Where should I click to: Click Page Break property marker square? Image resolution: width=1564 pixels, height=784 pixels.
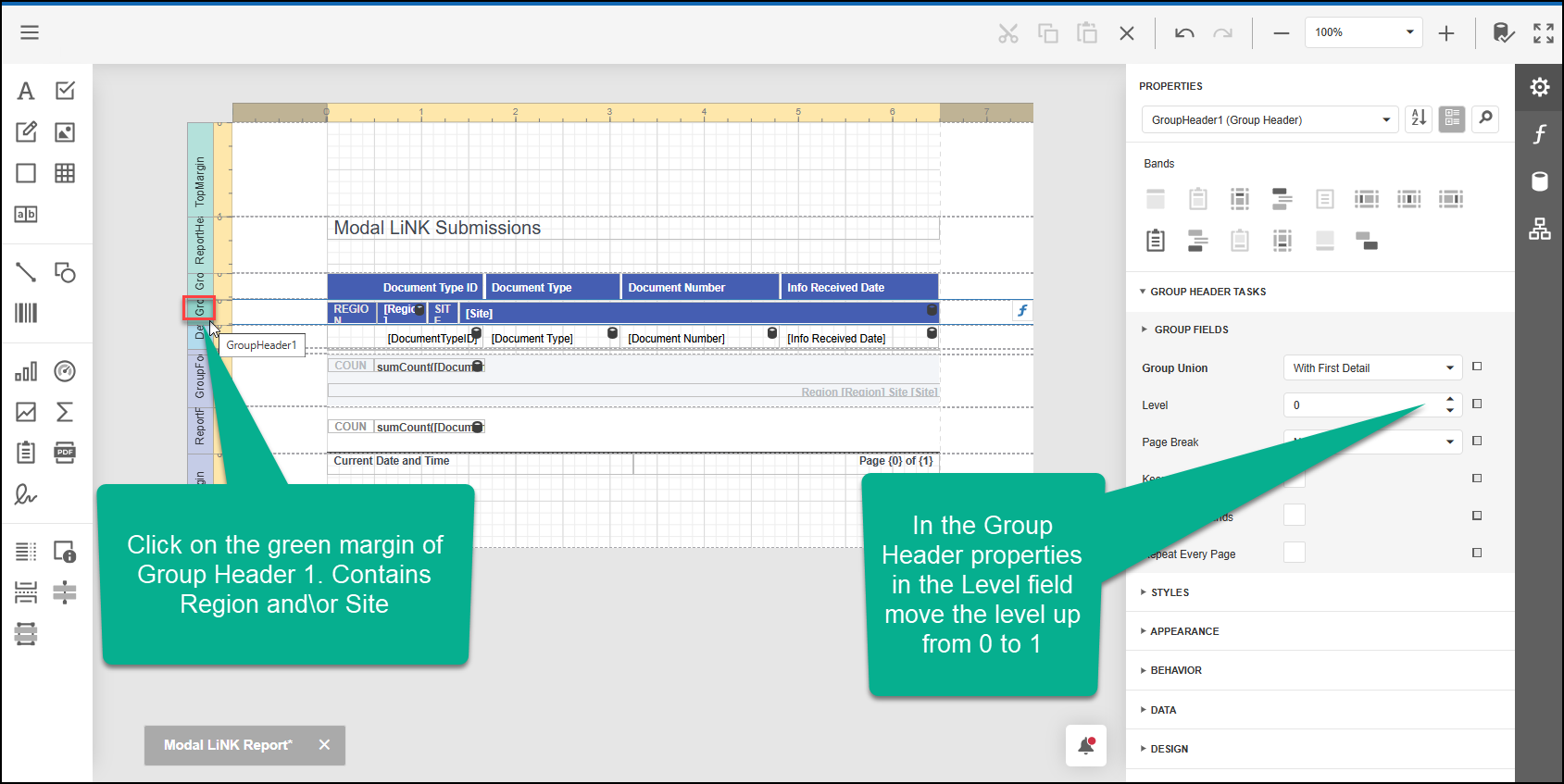(1477, 441)
